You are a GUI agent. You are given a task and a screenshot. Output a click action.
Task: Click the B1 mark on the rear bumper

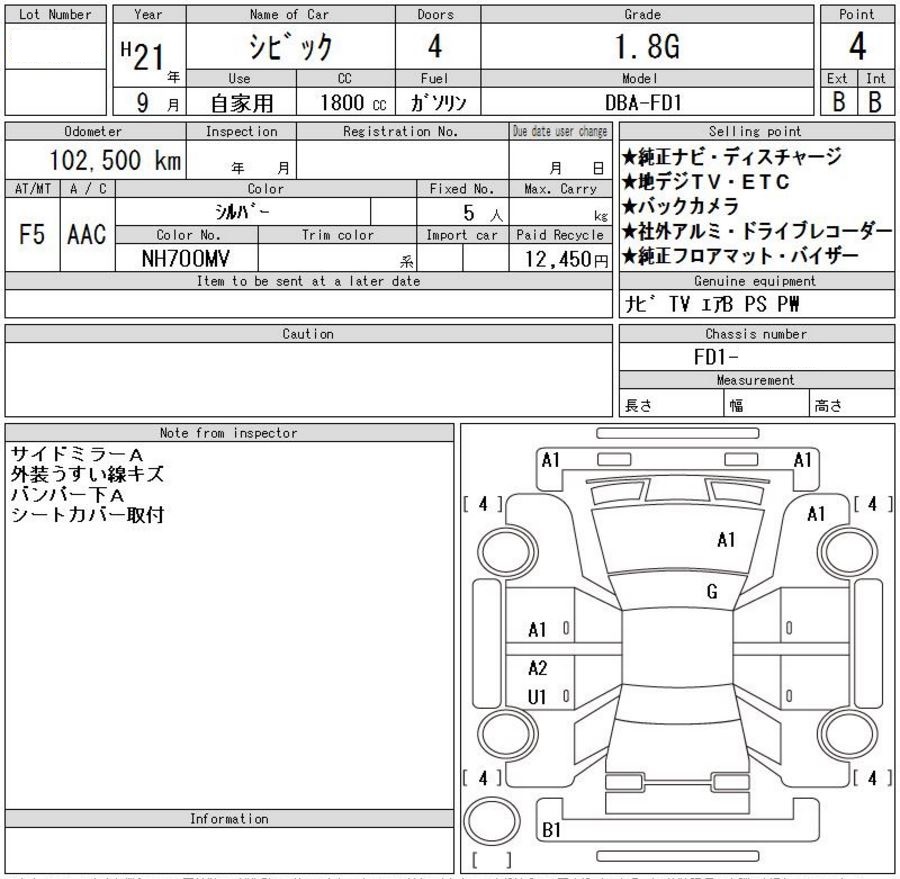point(551,829)
